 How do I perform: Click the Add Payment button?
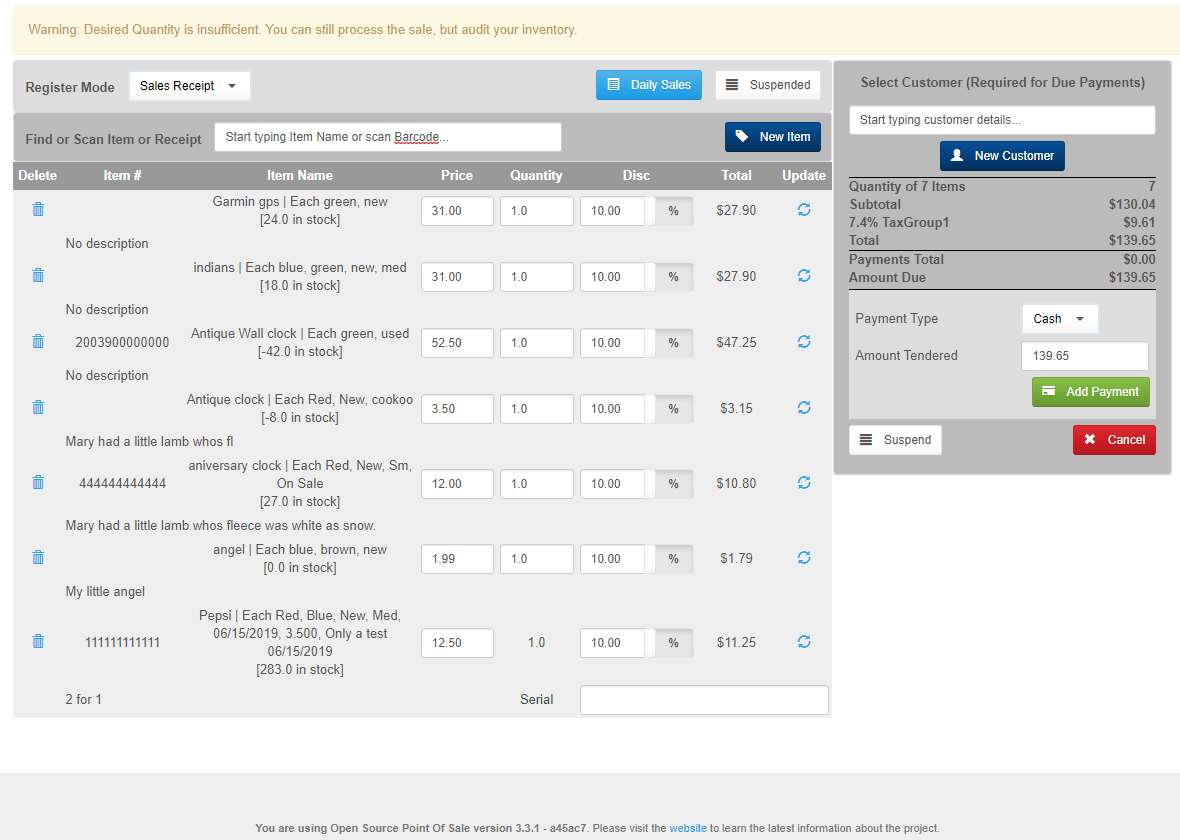(x=1090, y=392)
